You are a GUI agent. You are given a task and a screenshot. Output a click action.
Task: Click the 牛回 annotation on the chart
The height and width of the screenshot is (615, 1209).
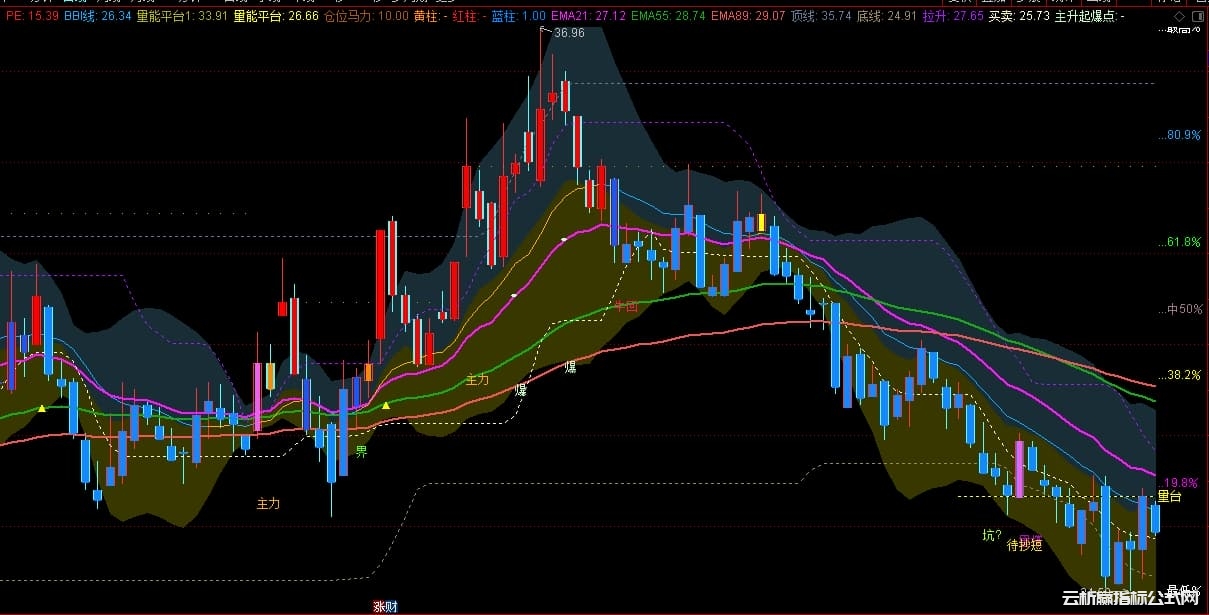pos(626,307)
